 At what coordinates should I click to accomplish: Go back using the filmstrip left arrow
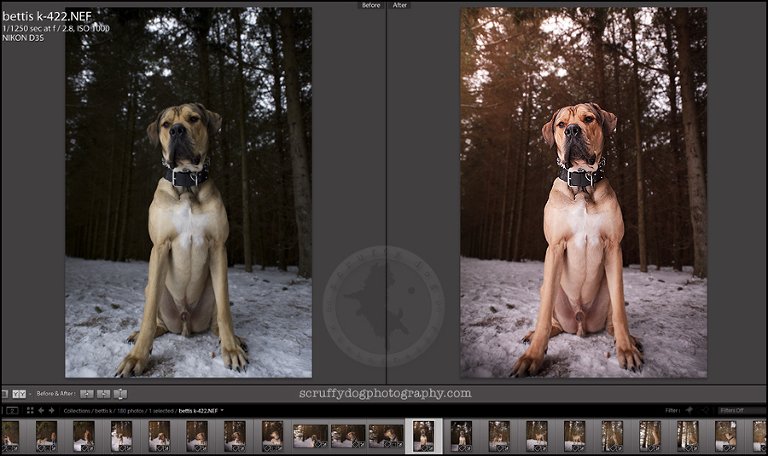coord(40,411)
